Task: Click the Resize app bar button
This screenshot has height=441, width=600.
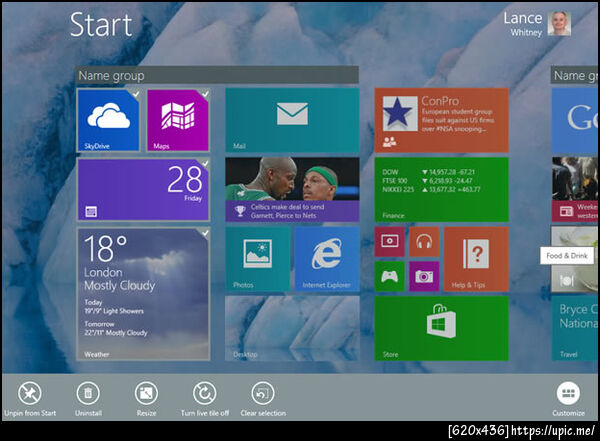Action: 146,399
